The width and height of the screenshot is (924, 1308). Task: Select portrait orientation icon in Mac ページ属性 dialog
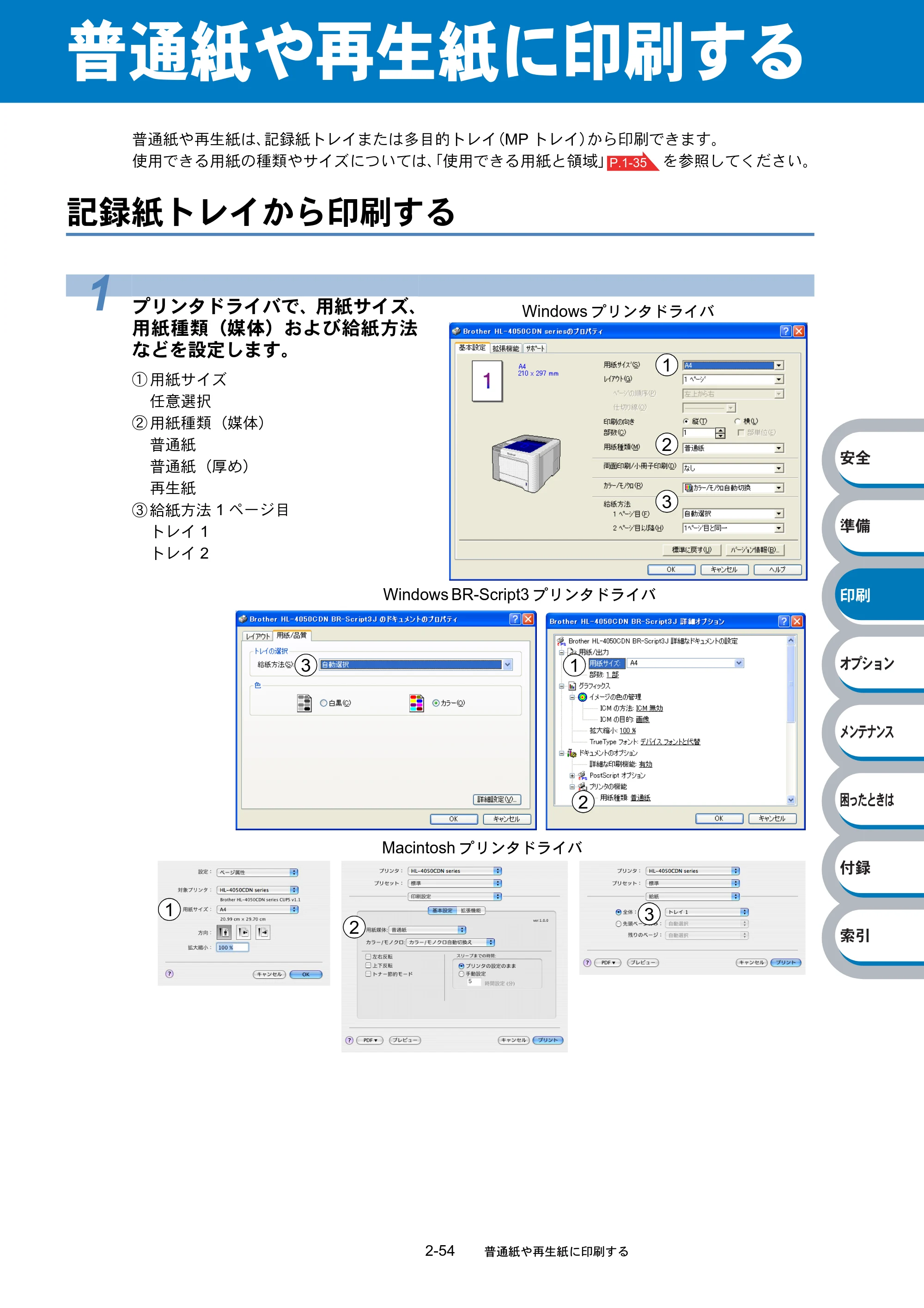coord(225,932)
